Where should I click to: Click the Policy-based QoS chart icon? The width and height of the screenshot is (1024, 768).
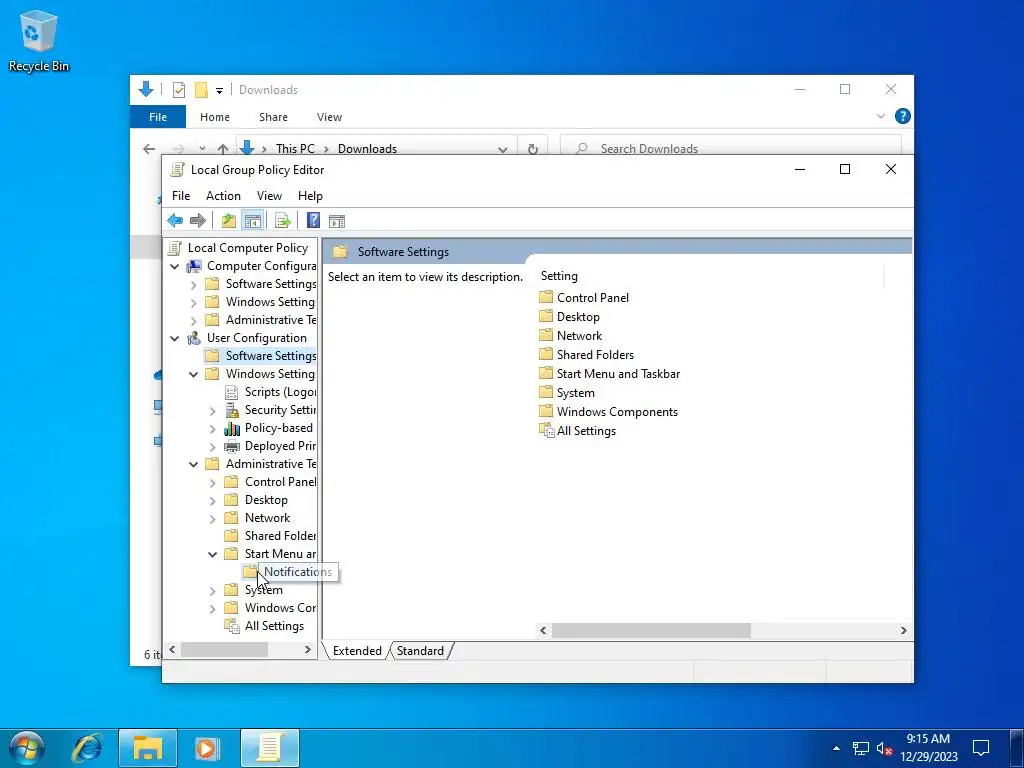click(x=232, y=428)
